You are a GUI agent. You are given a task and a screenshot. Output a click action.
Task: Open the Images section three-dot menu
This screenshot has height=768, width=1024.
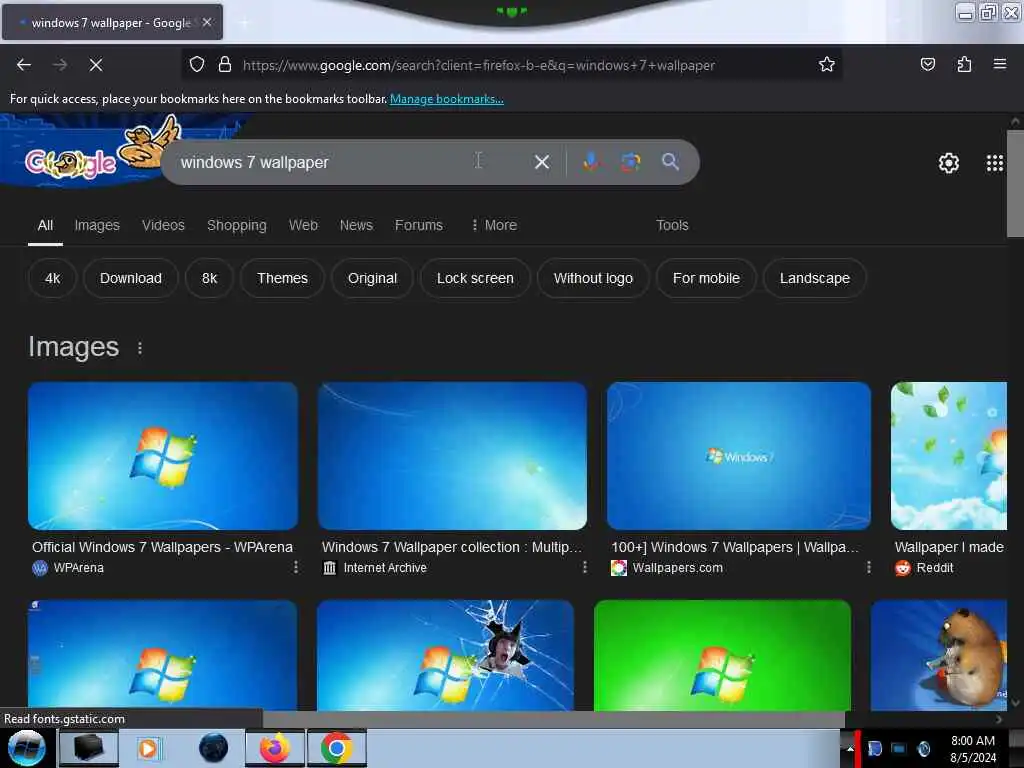[x=140, y=348]
